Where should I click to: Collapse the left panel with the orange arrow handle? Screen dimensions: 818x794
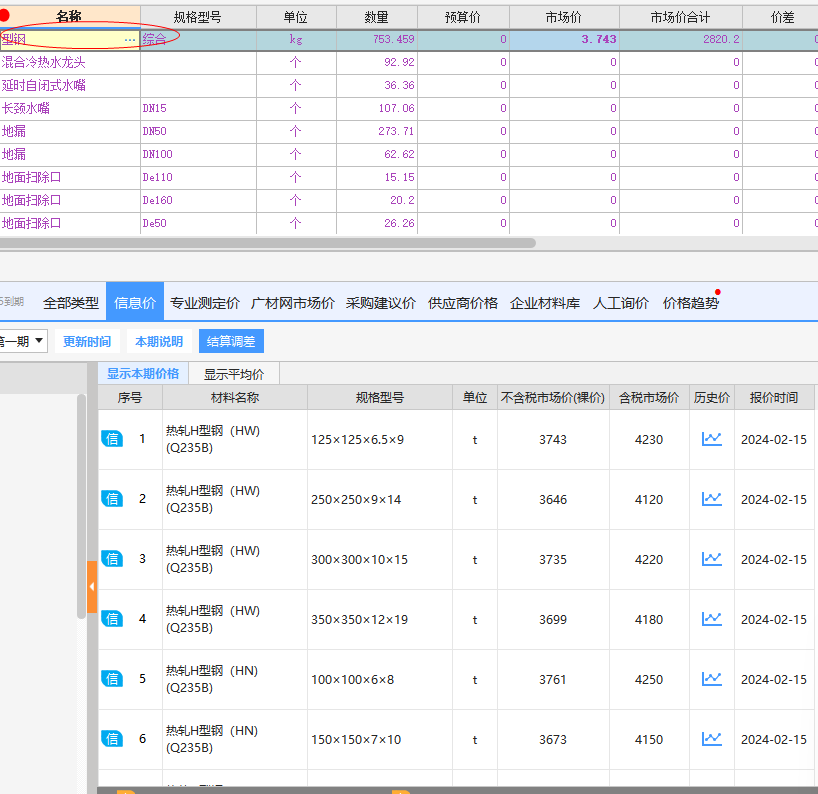(92, 587)
